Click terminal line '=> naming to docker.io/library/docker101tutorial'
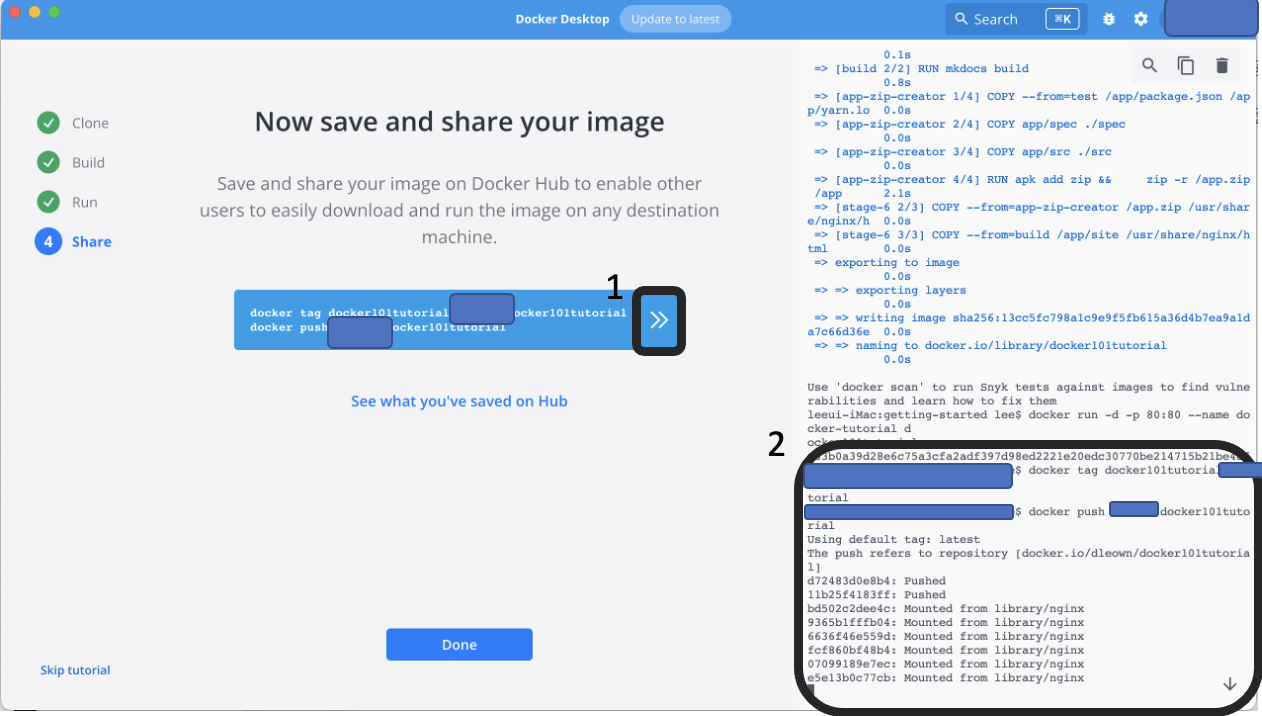 click(x=990, y=345)
